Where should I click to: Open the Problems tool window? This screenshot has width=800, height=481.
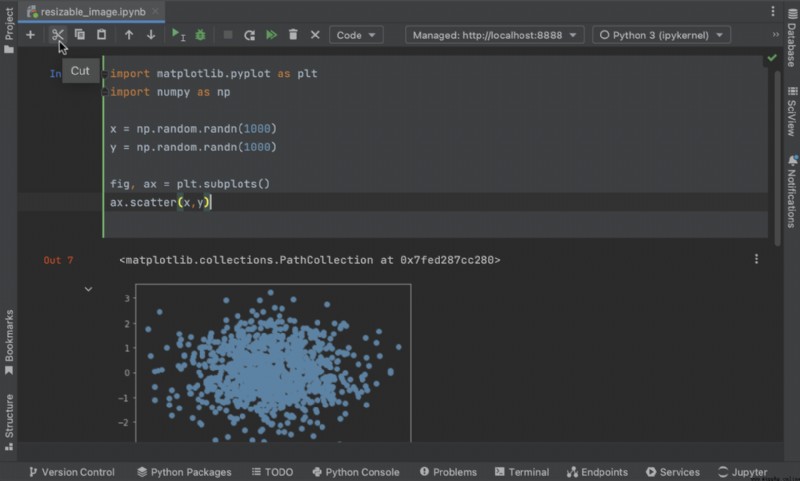[448, 472]
